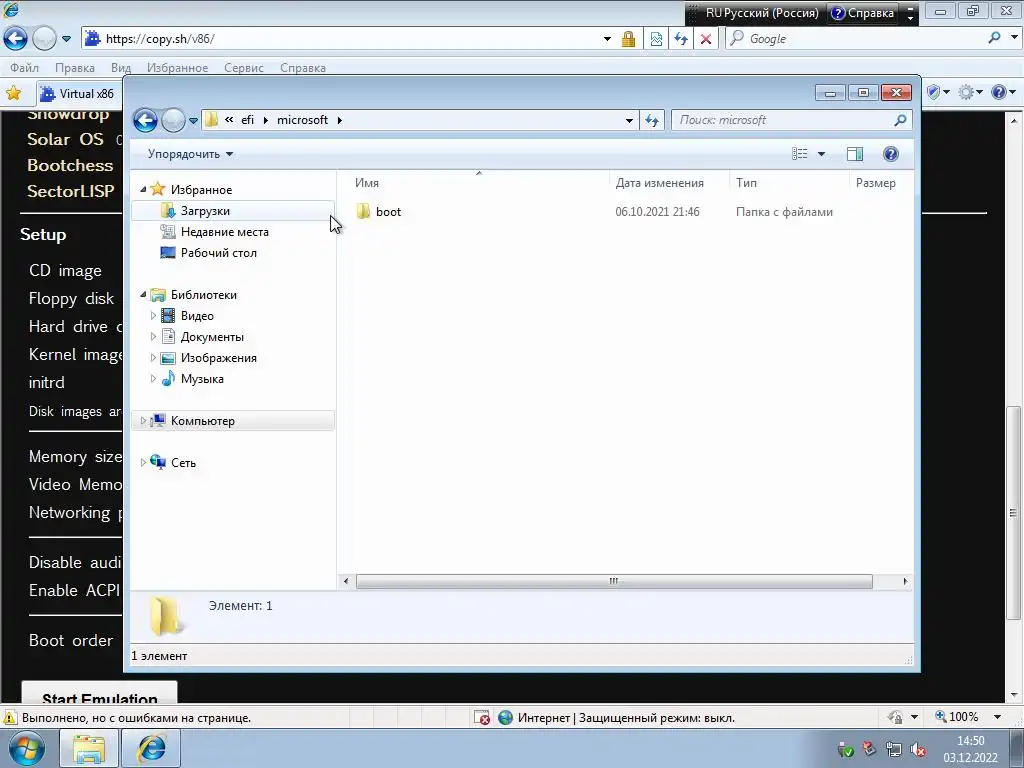Expand arrow after microsoft breadcrumb
Image resolution: width=1024 pixels, height=768 pixels.
coord(340,120)
